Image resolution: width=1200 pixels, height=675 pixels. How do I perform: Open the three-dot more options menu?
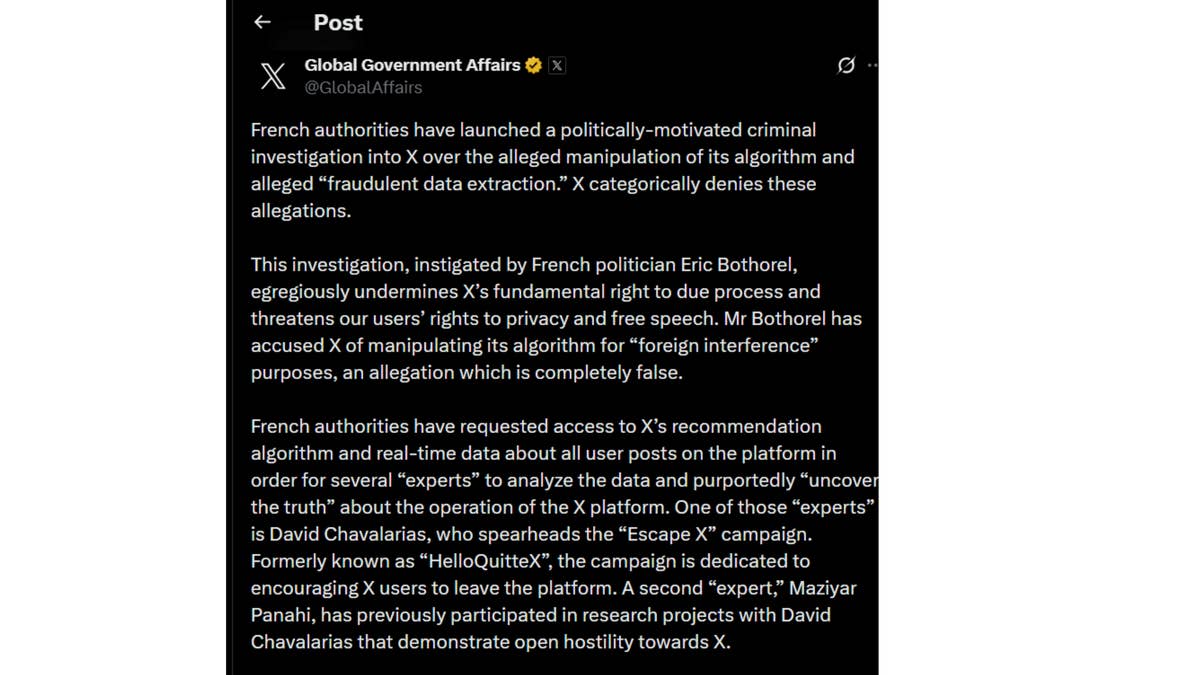(x=873, y=65)
